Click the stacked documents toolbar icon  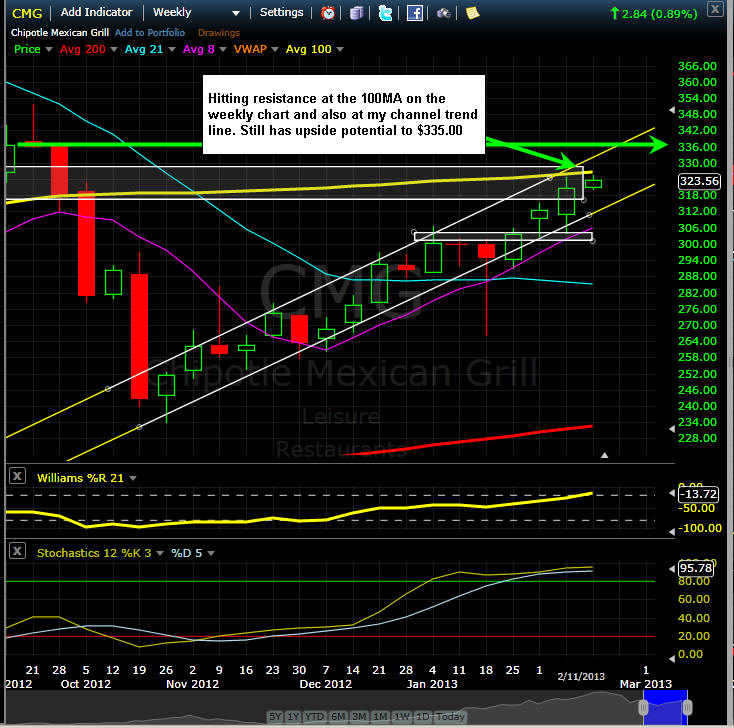pyautogui.click(x=356, y=13)
